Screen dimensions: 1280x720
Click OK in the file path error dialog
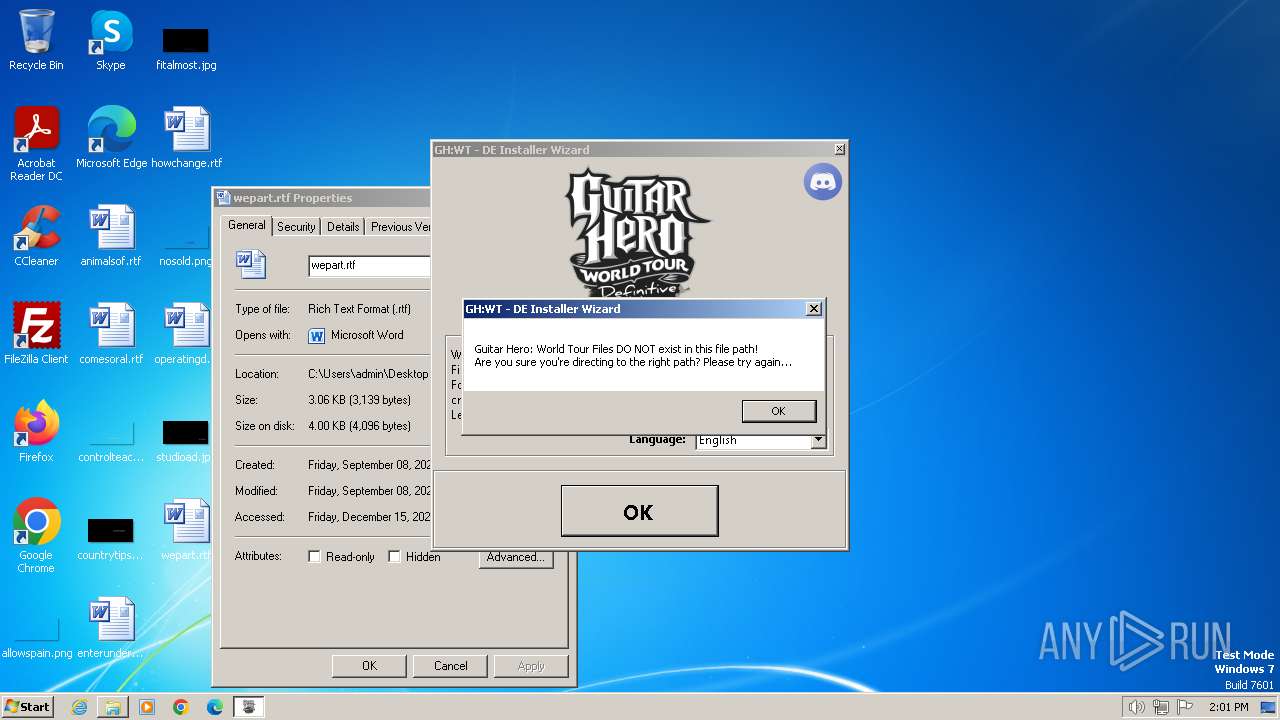778,411
